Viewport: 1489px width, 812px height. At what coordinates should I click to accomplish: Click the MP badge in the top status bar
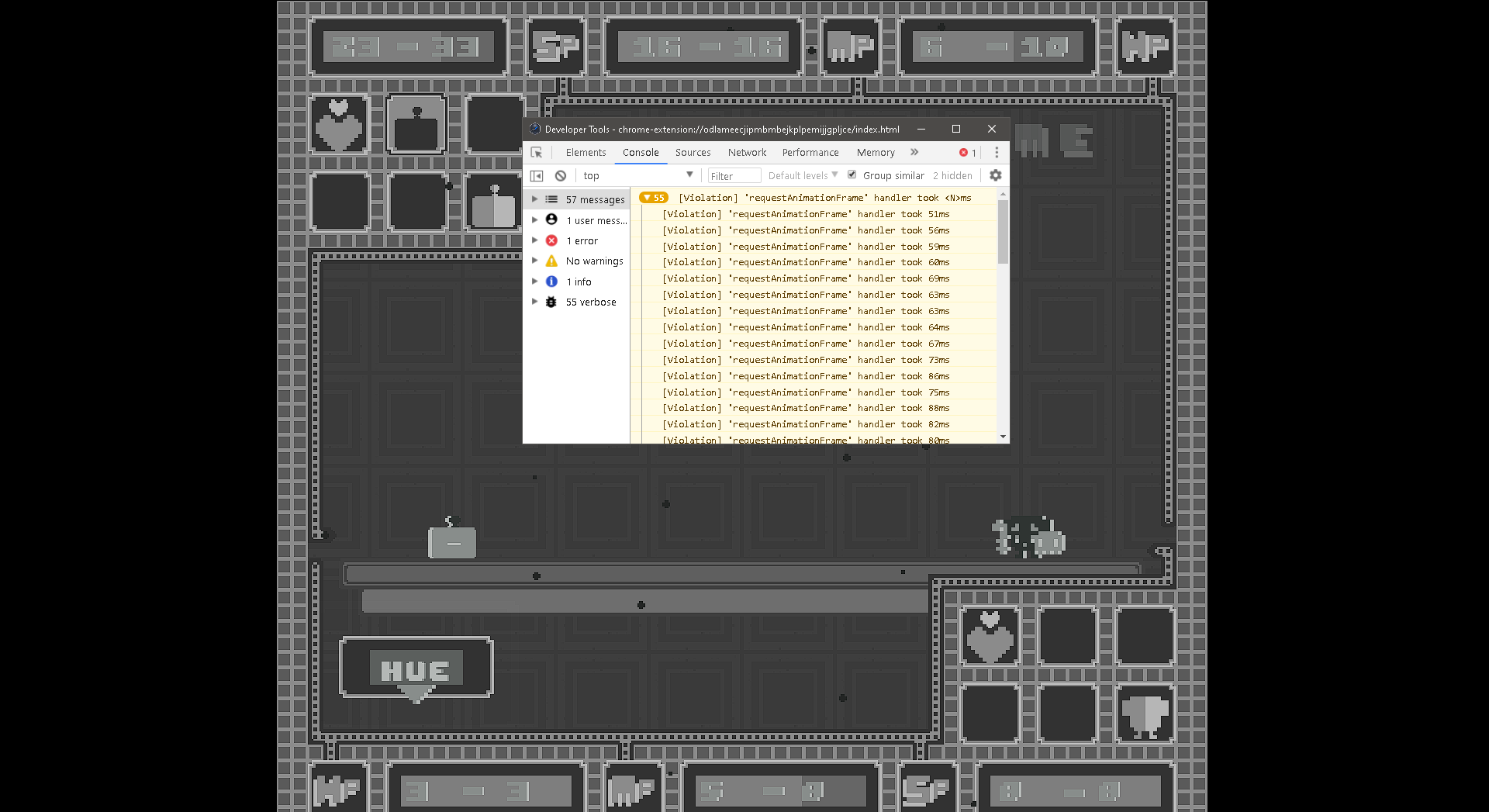[x=851, y=47]
